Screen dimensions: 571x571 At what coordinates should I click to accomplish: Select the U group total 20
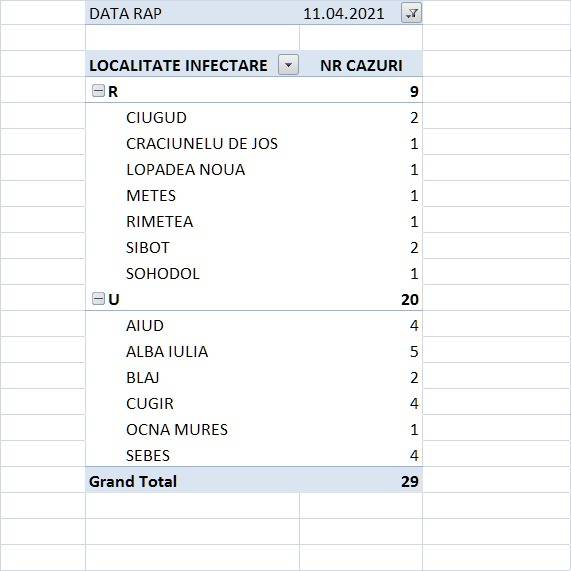tap(410, 299)
